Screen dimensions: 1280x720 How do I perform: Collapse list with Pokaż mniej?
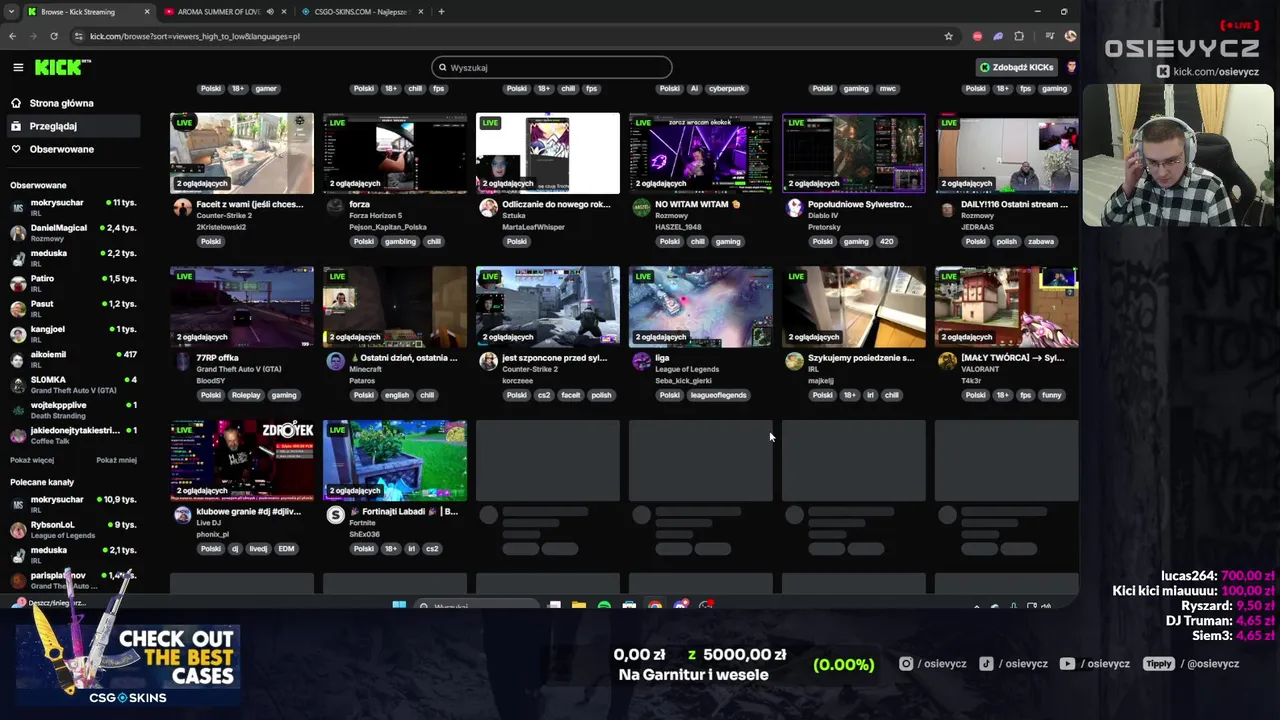[116, 460]
